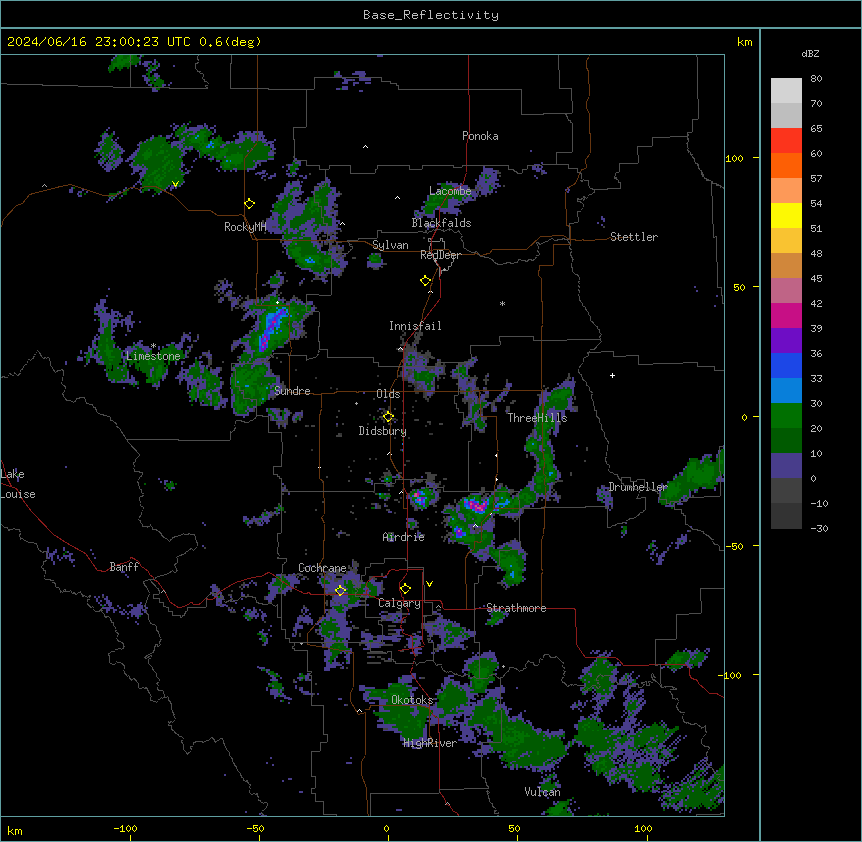Click the Olds town label
The height and width of the screenshot is (842, 862).
(x=388, y=394)
